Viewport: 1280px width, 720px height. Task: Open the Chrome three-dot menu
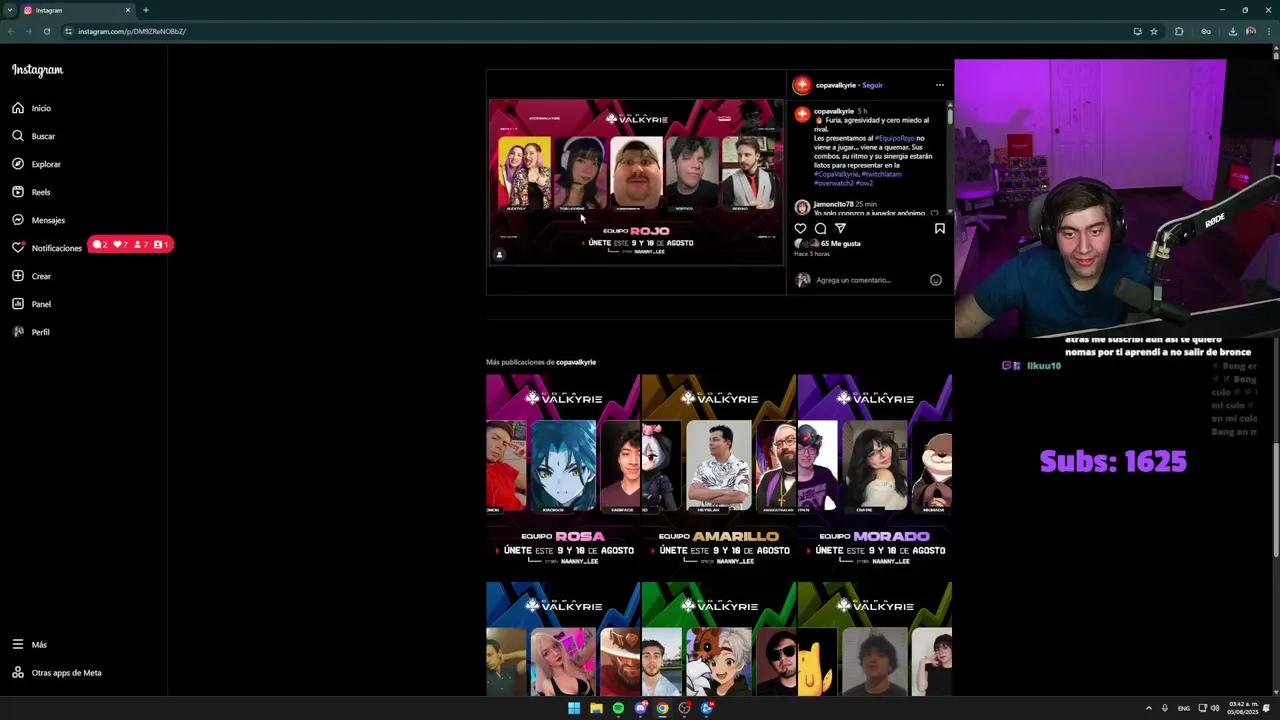1270,31
